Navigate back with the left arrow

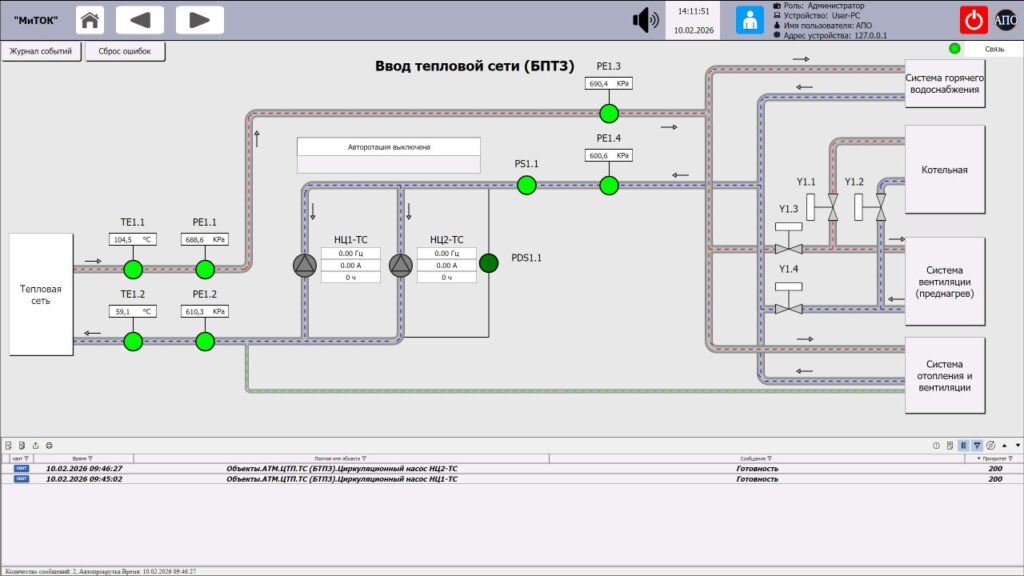tap(140, 20)
